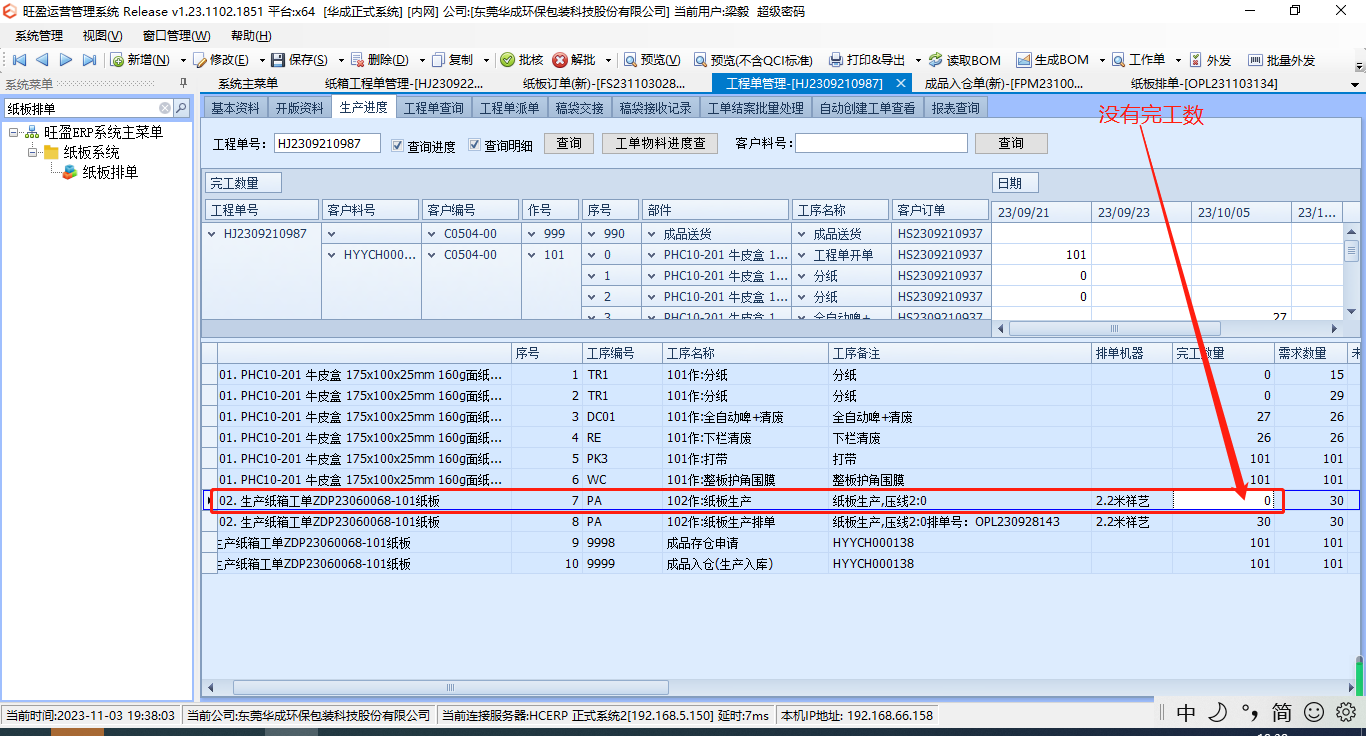Image resolution: width=1366 pixels, height=736 pixels.
Task: Click 查询 button beside 查询明细
Action: 569,144
